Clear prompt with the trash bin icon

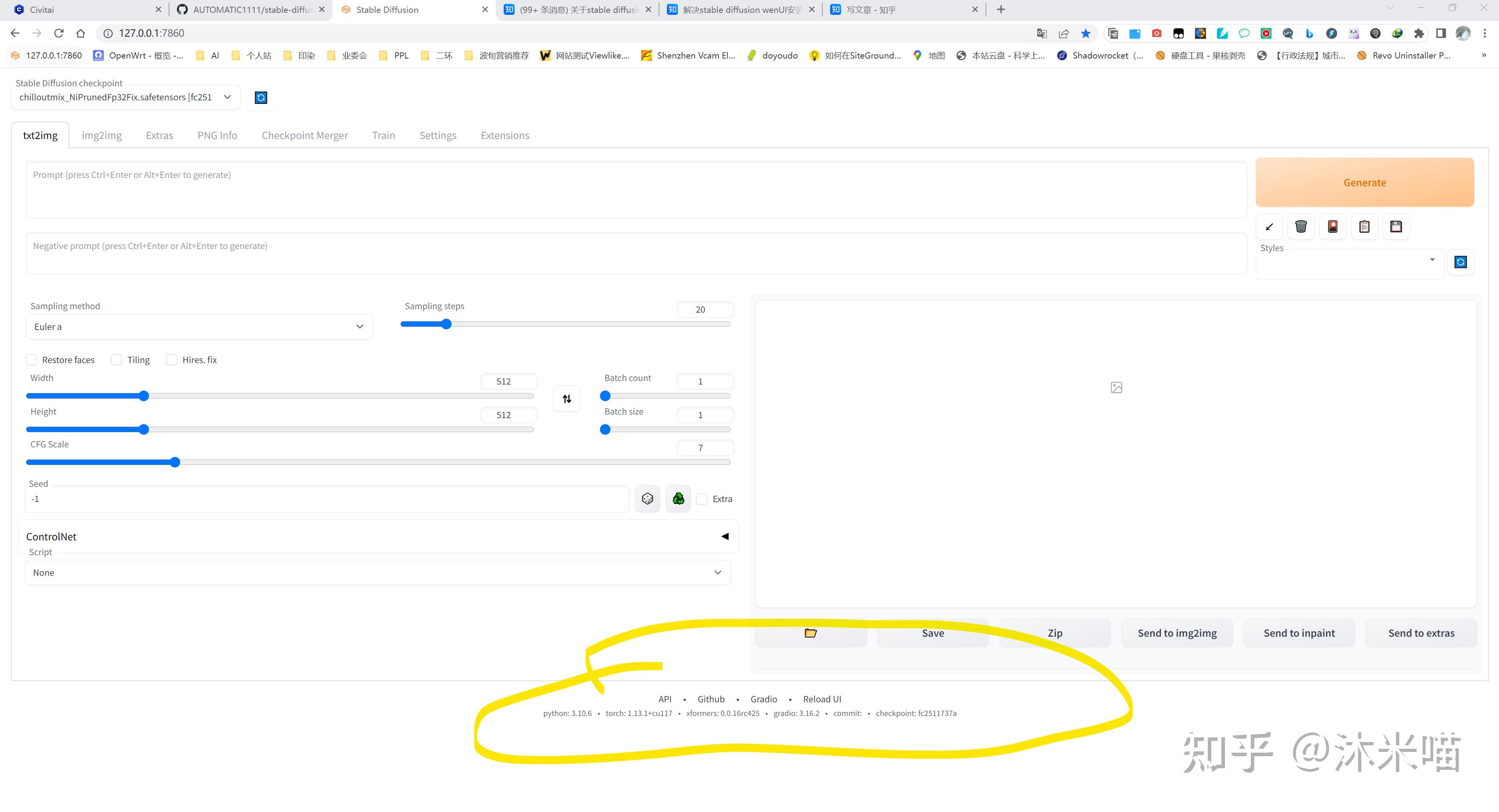tap(1301, 227)
